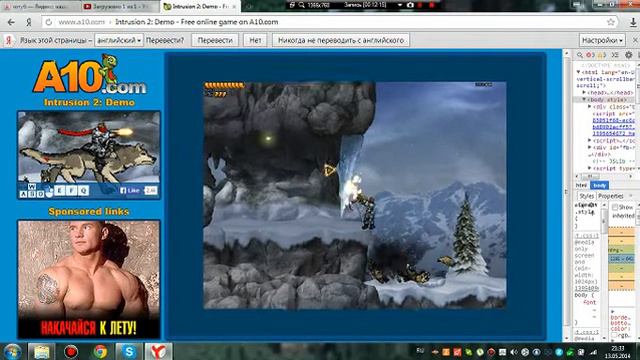Click the volume speaker tray icon
Image resolution: width=640 pixels, height=360 pixels.
[x=514, y=352]
